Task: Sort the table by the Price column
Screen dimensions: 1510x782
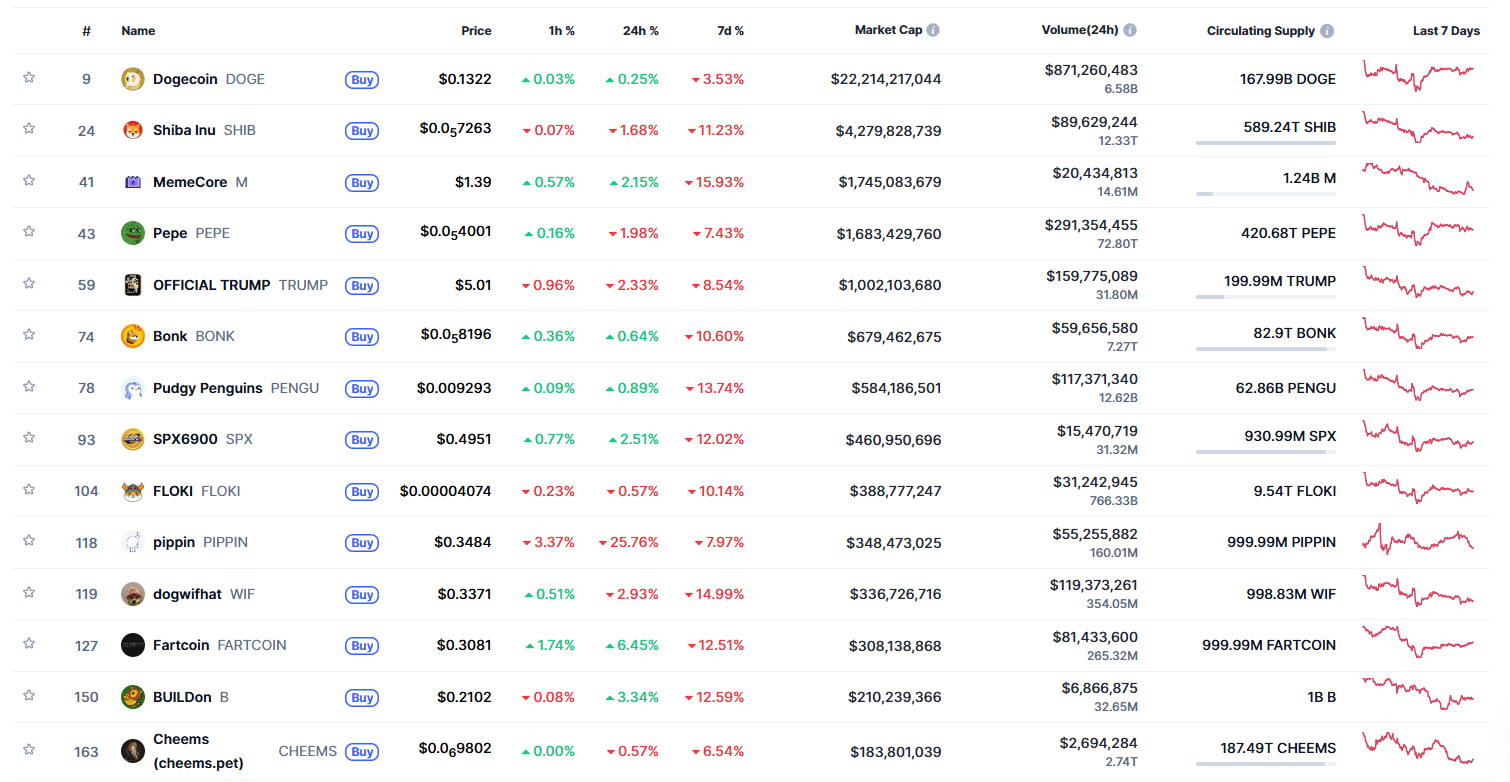Action: click(476, 30)
